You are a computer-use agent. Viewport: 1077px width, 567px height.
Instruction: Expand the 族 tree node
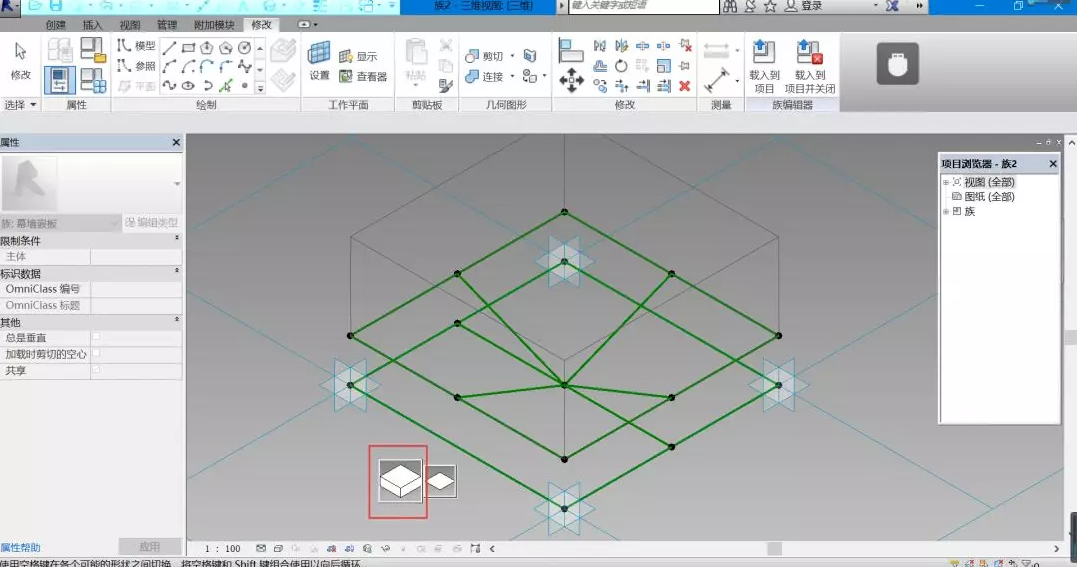(945, 211)
